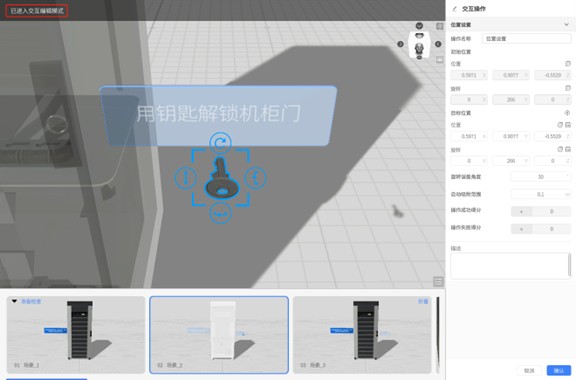Click the left-side arrow of the view cube
Viewport: 576px width, 380px height.
[x=400, y=44]
